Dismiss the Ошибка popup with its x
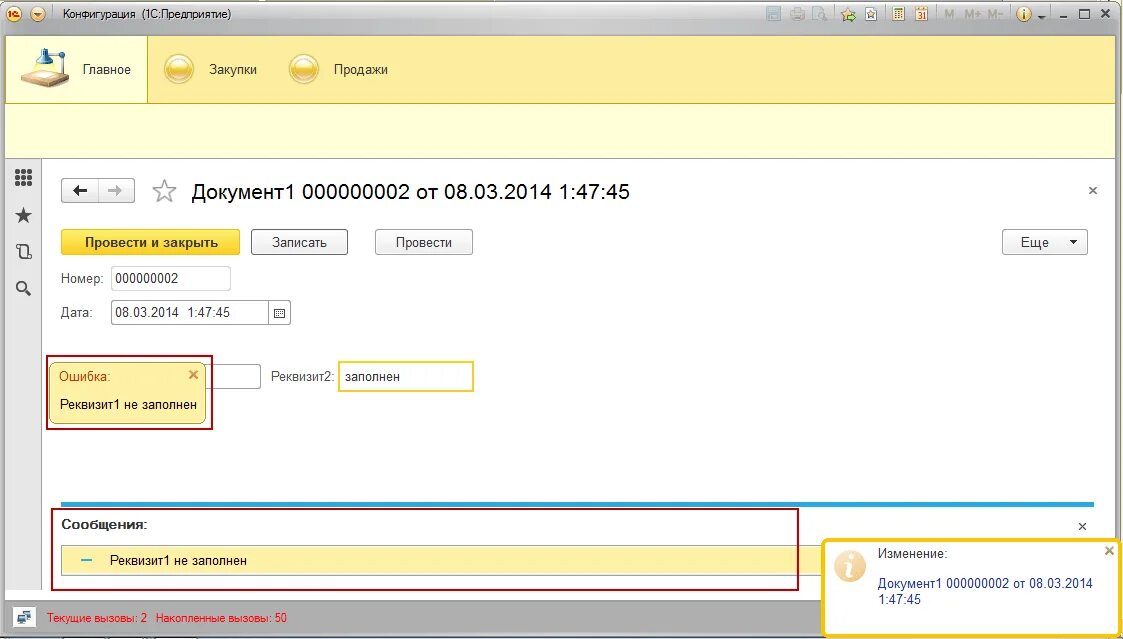 (193, 375)
